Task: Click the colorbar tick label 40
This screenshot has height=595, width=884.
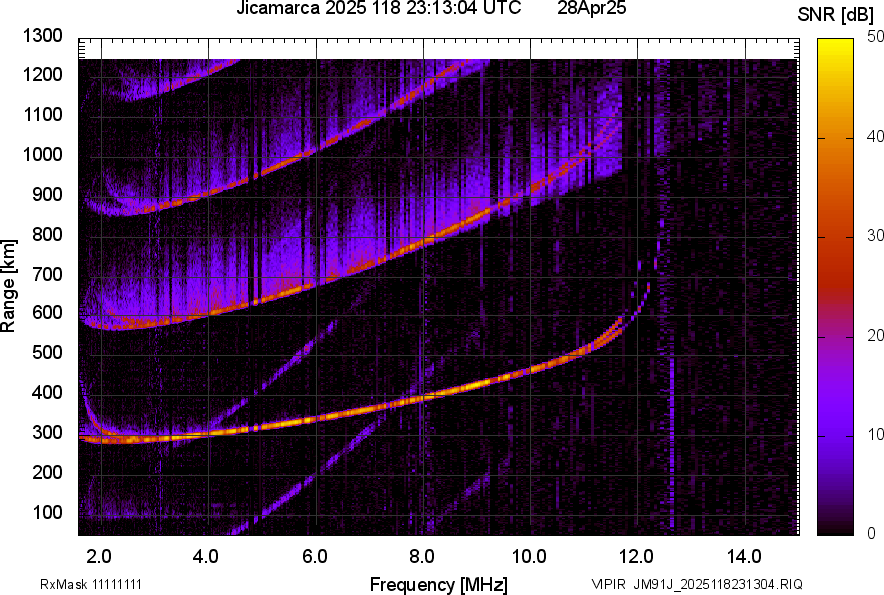Action: pyautogui.click(x=875, y=136)
